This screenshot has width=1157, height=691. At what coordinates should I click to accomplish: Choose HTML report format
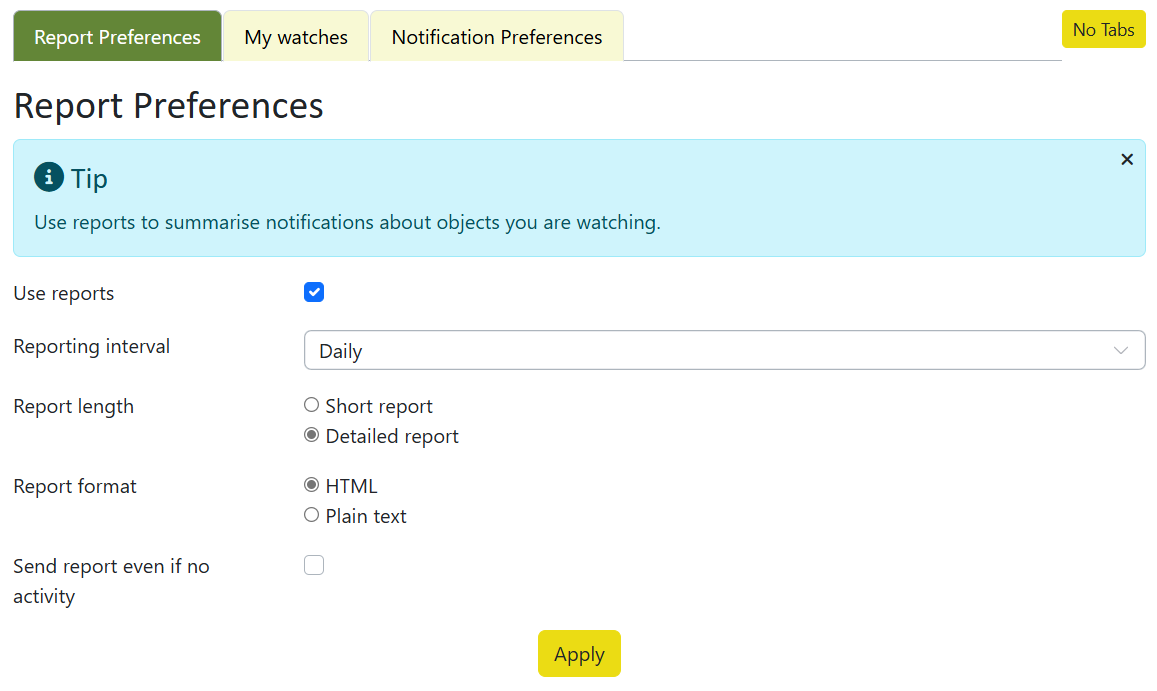click(x=311, y=485)
